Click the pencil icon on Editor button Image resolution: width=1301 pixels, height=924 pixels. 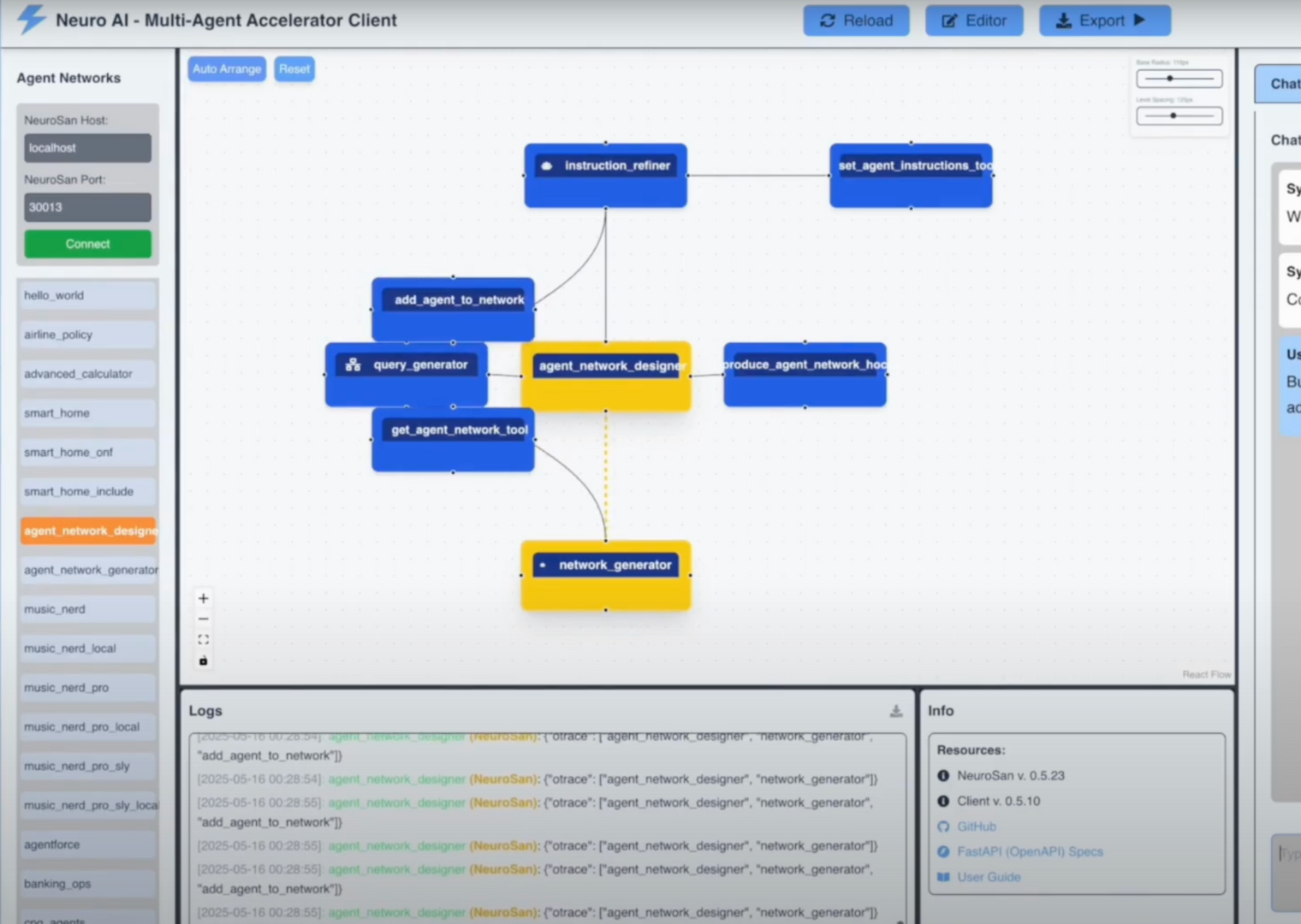click(x=949, y=21)
